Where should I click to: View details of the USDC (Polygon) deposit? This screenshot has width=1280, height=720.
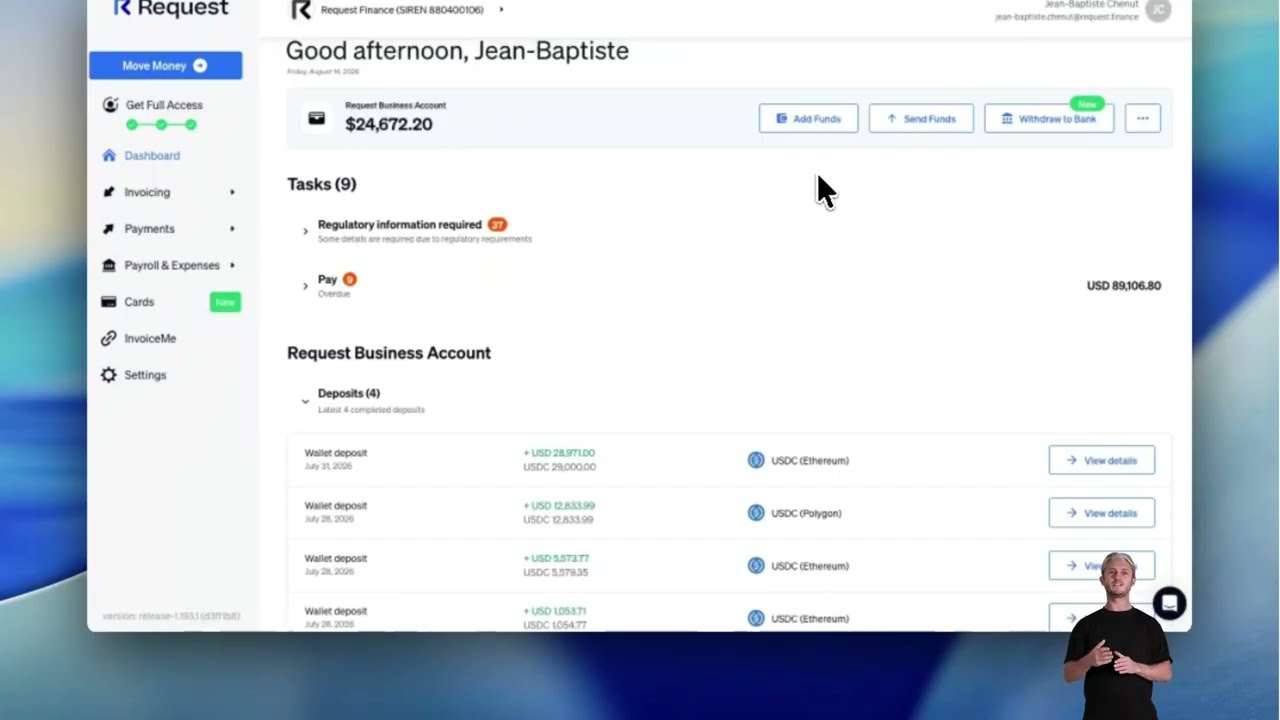click(x=1101, y=513)
